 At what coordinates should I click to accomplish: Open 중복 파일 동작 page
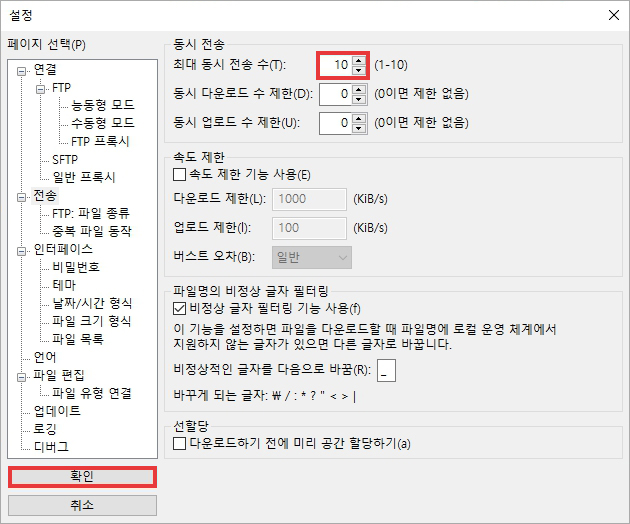point(92,231)
